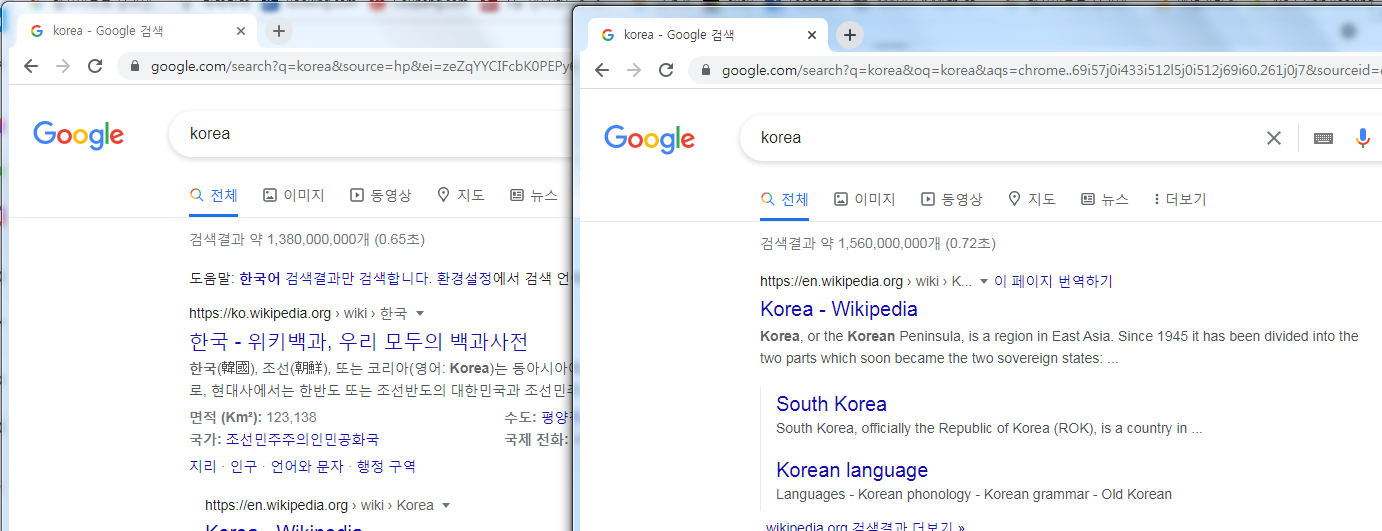The image size is (1382, 531).
Task: Open the 행정 구역 sitelink
Action: 386,466
